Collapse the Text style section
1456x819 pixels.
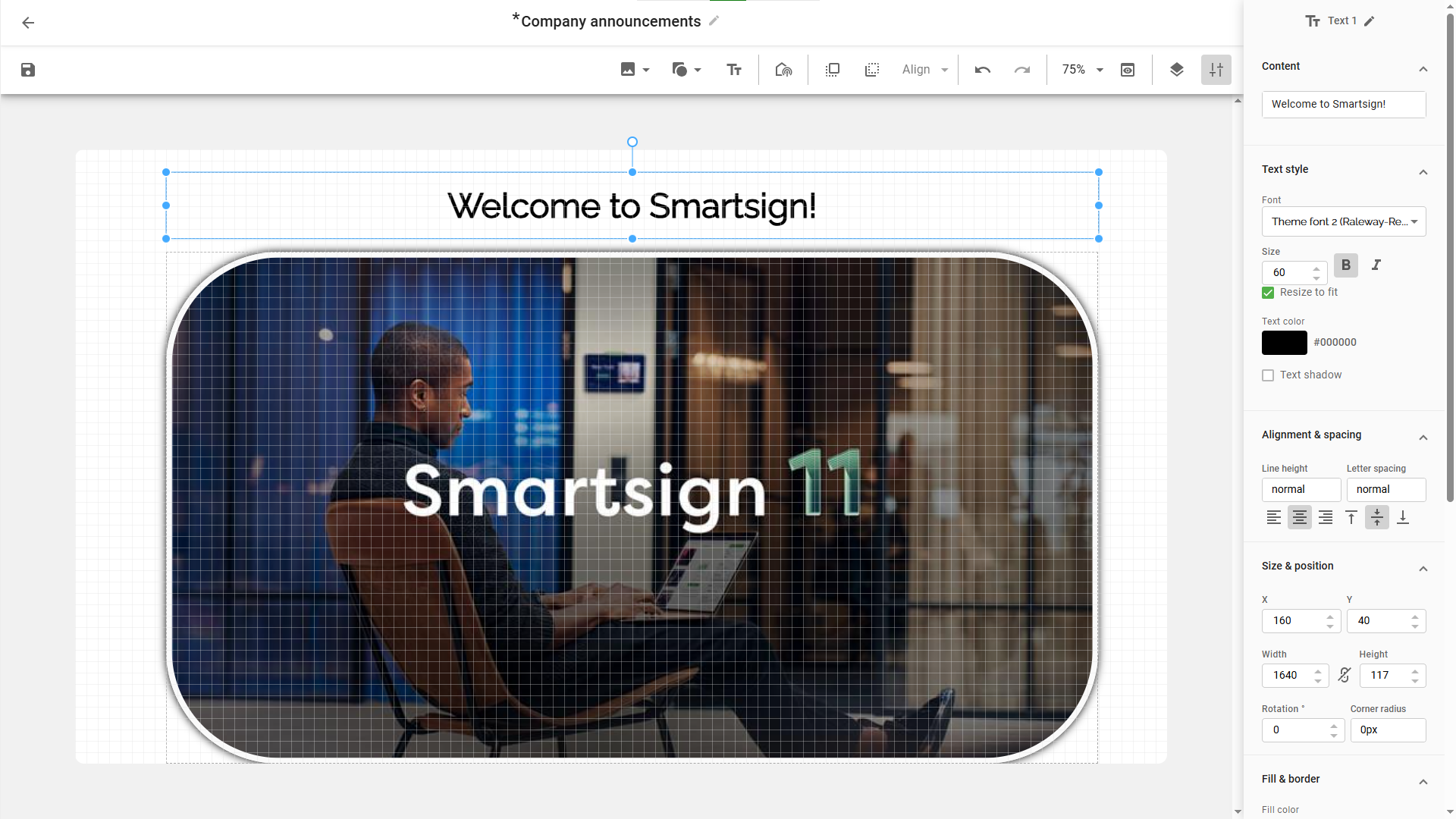(1423, 172)
